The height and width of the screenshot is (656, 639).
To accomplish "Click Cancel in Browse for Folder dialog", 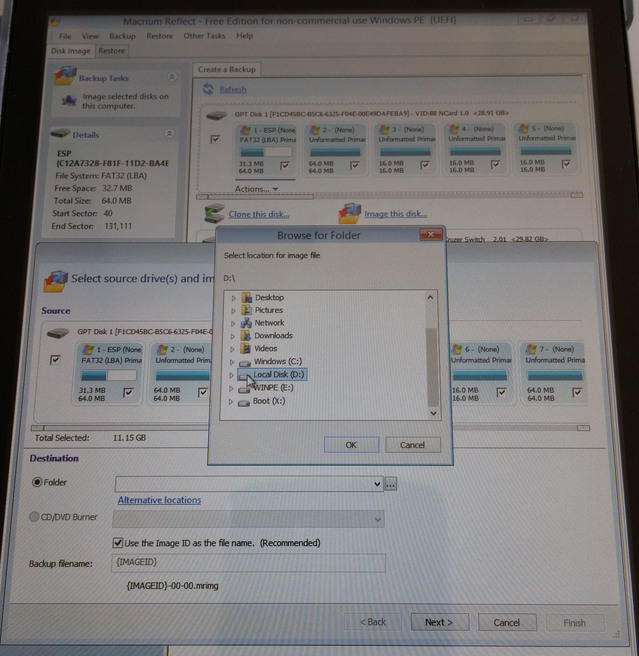I will coord(413,445).
